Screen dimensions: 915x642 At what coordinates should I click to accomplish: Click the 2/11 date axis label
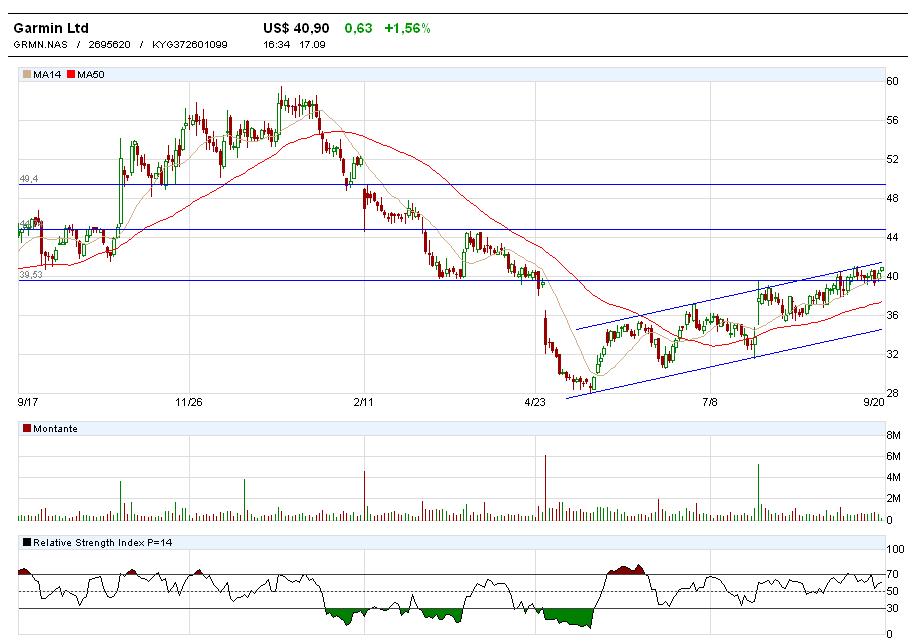click(x=363, y=402)
